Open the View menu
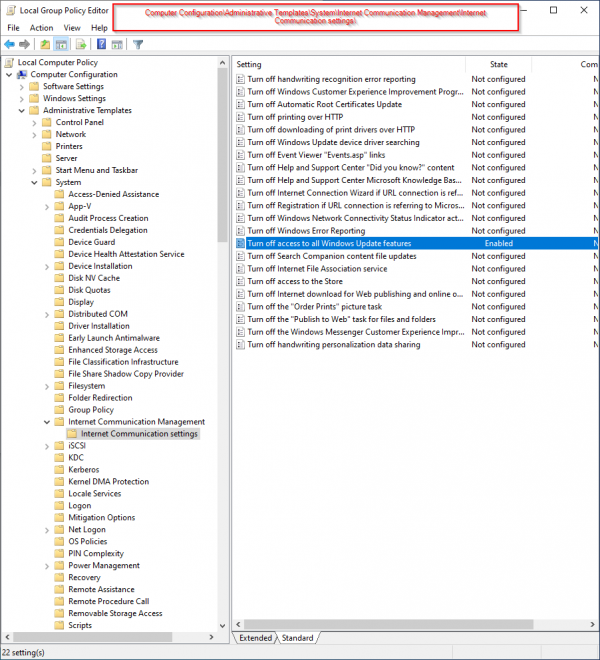 (72, 28)
